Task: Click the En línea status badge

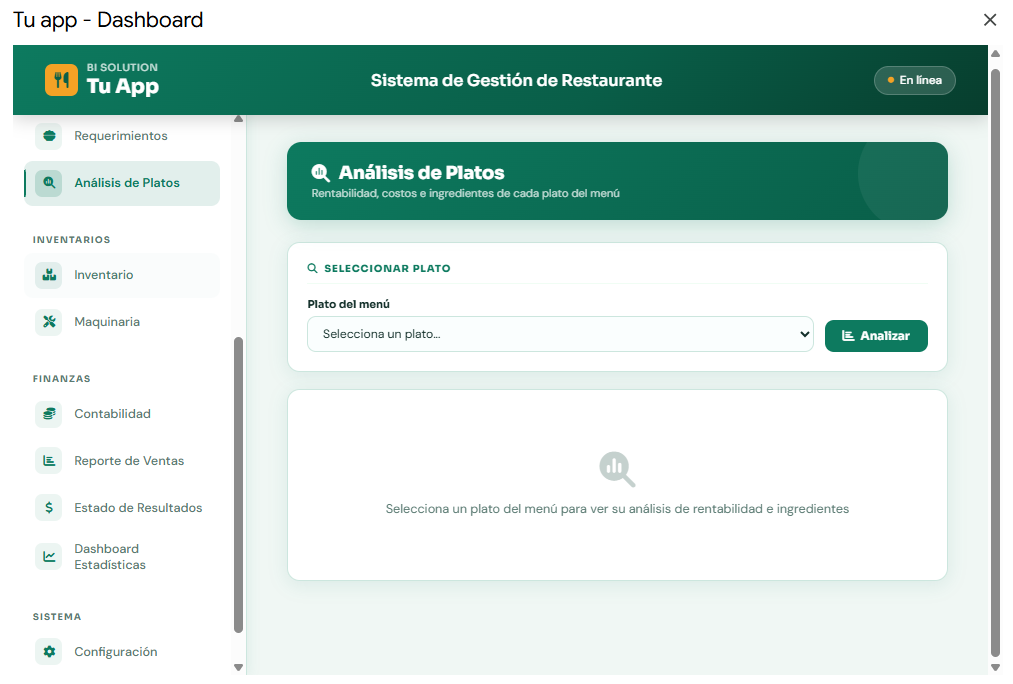Action: (914, 80)
